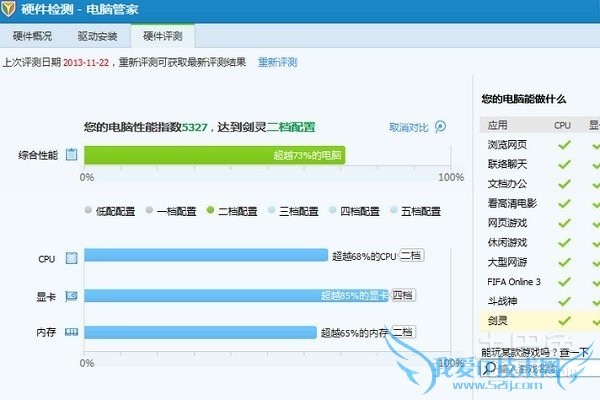Click the blue 显卡 performance bar
The height and width of the screenshot is (400, 600).
pyautogui.click(x=236, y=296)
